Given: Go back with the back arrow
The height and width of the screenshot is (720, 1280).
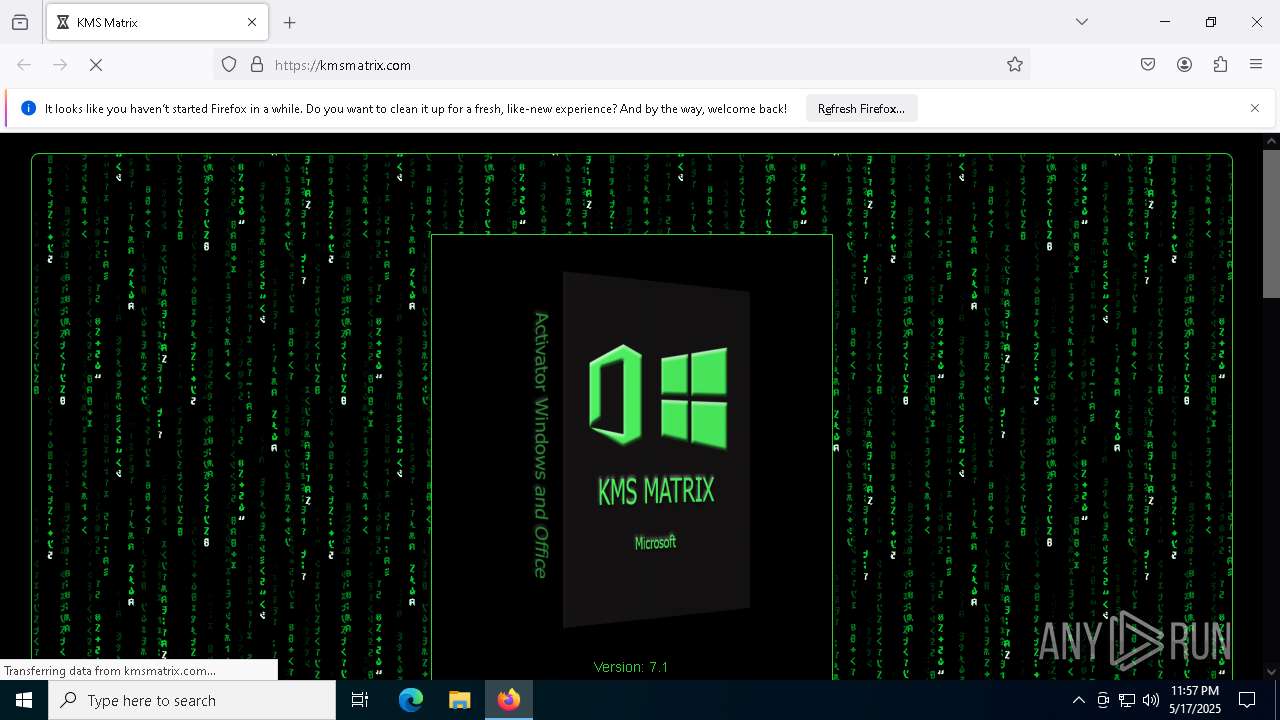Looking at the screenshot, I should (x=24, y=65).
